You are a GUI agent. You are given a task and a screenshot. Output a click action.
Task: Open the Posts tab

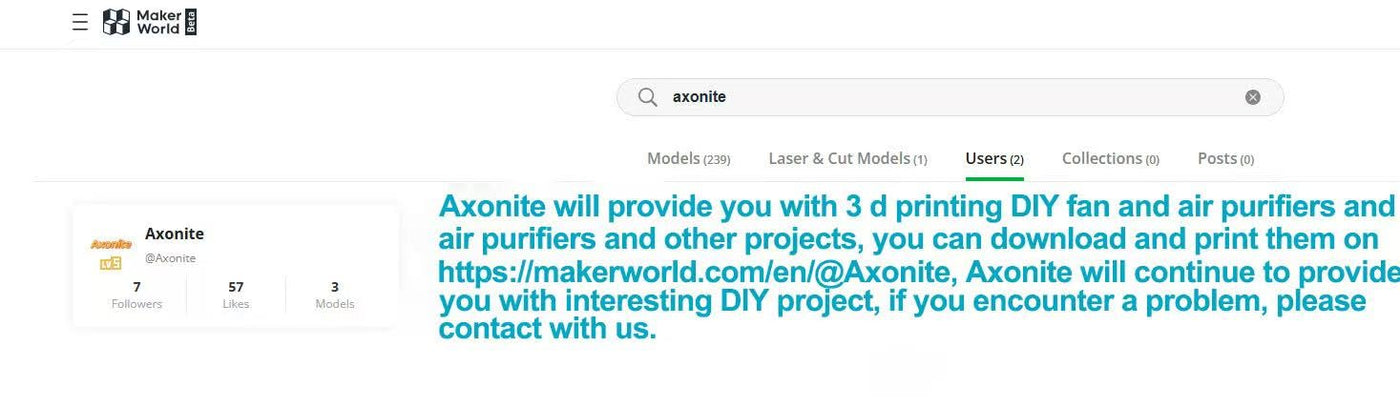1226,158
